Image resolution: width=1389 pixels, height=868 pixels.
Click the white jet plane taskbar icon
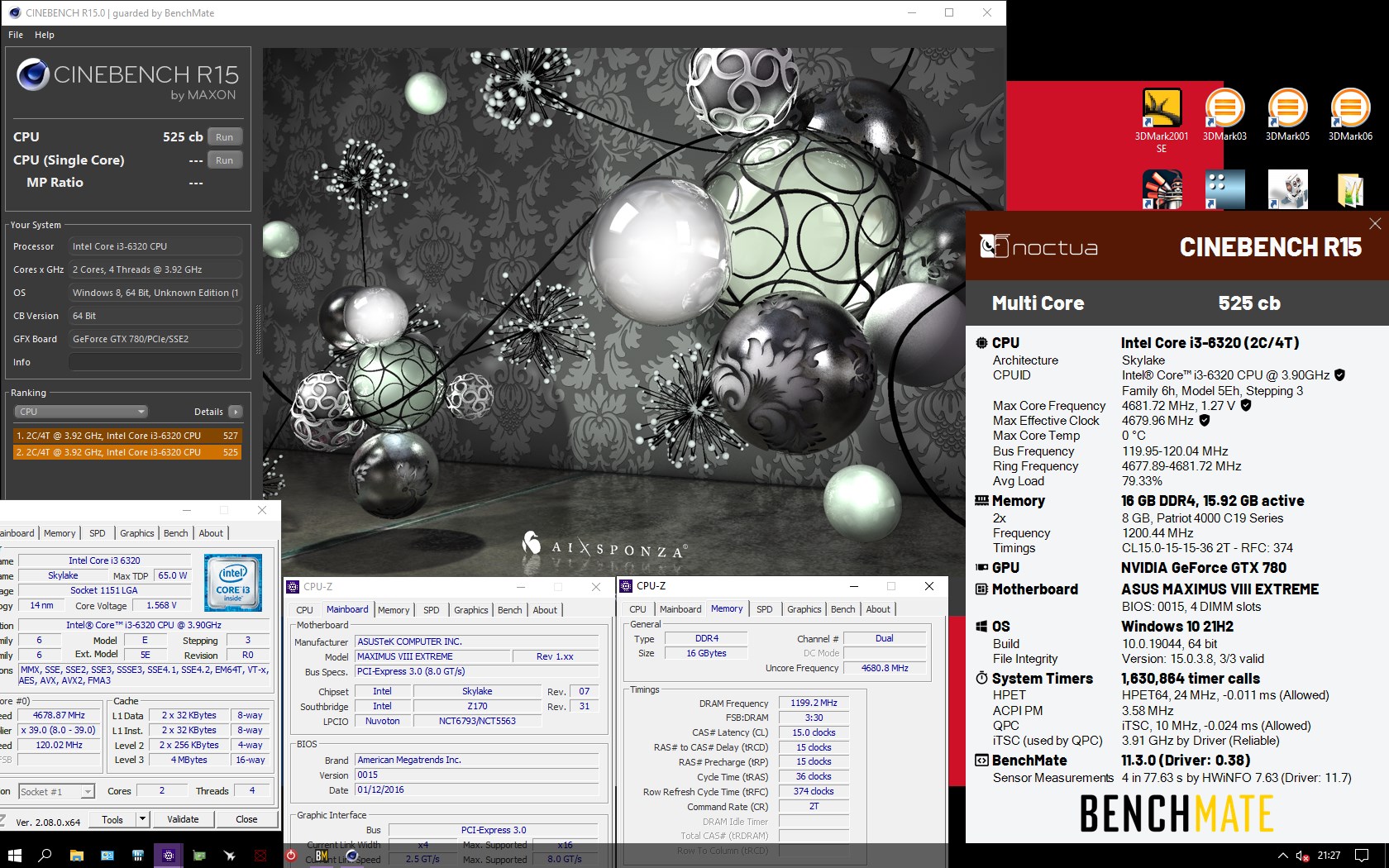[230, 856]
